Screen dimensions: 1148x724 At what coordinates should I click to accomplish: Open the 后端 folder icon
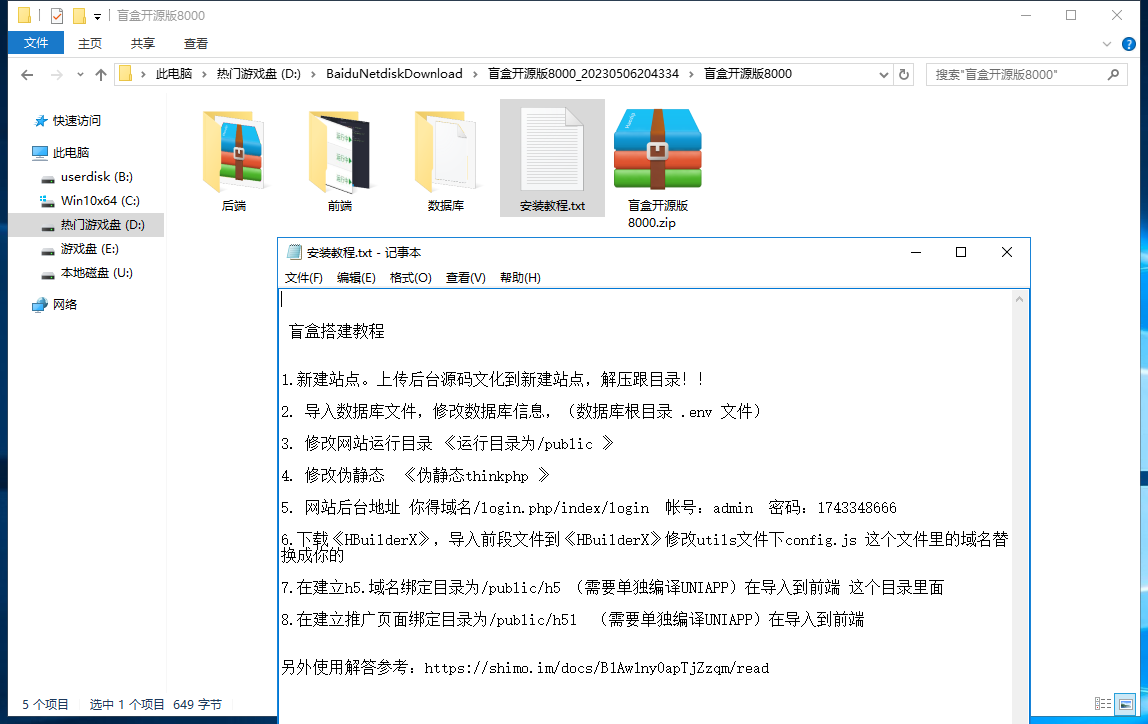pyautogui.click(x=234, y=151)
